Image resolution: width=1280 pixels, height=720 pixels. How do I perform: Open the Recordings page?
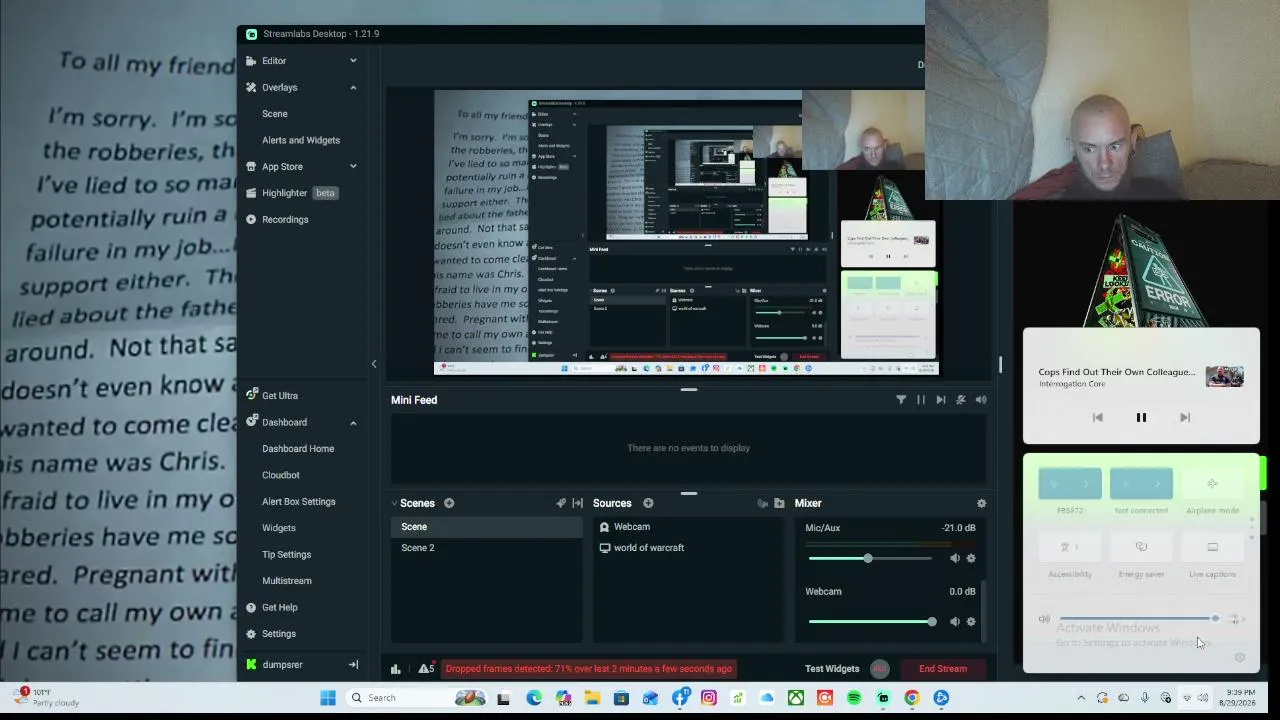[x=285, y=220]
